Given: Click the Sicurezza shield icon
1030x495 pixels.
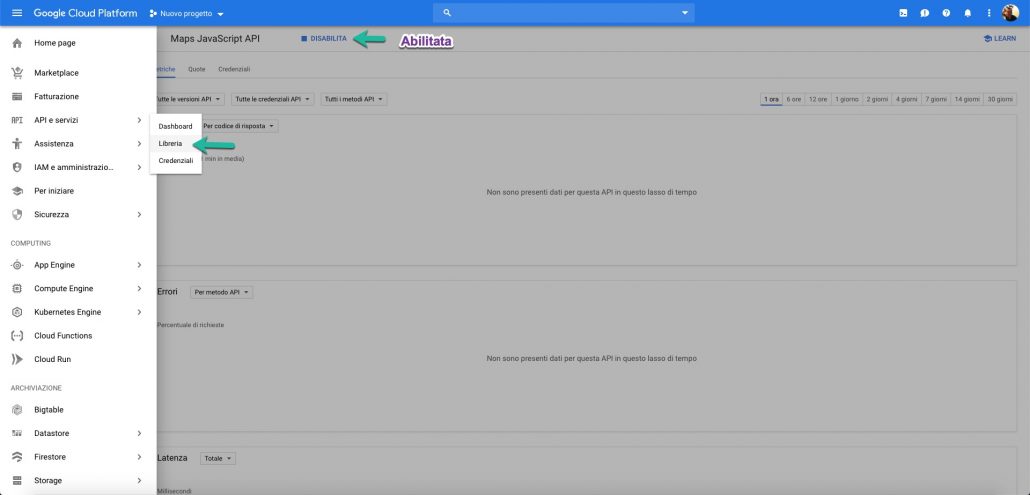Looking at the screenshot, I should coord(17,215).
